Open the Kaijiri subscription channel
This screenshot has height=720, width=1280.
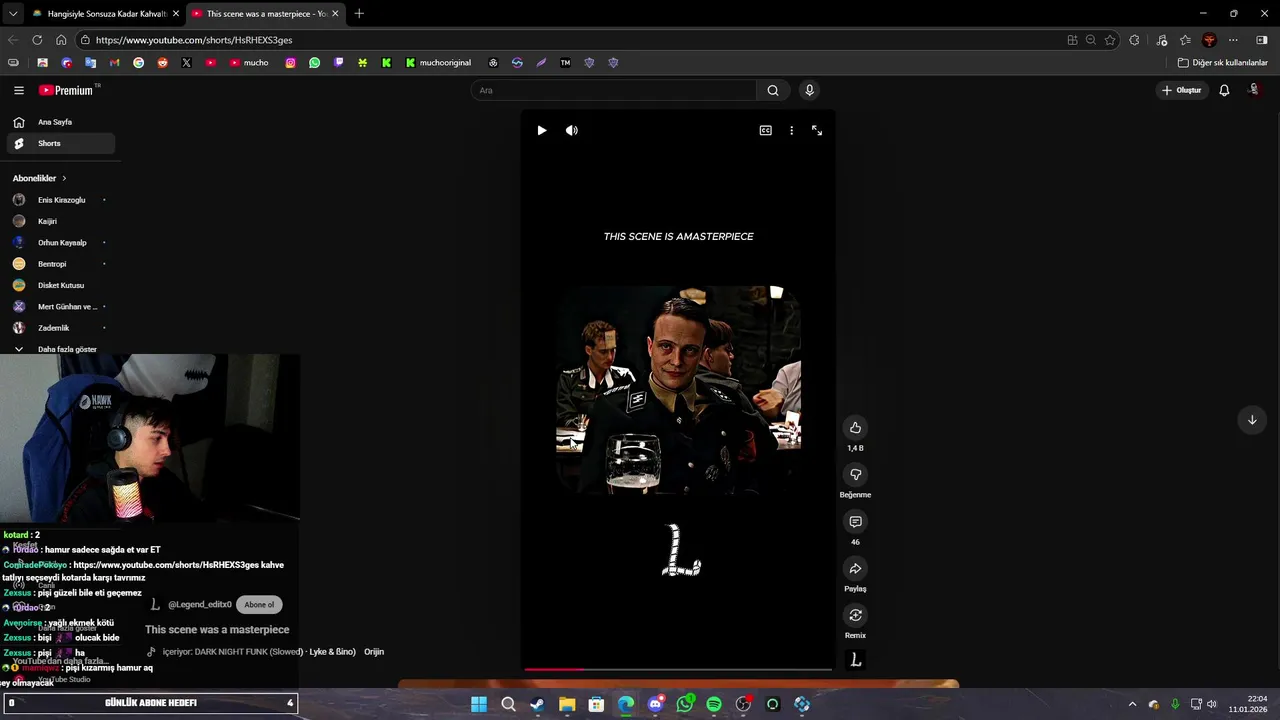pos(60,221)
